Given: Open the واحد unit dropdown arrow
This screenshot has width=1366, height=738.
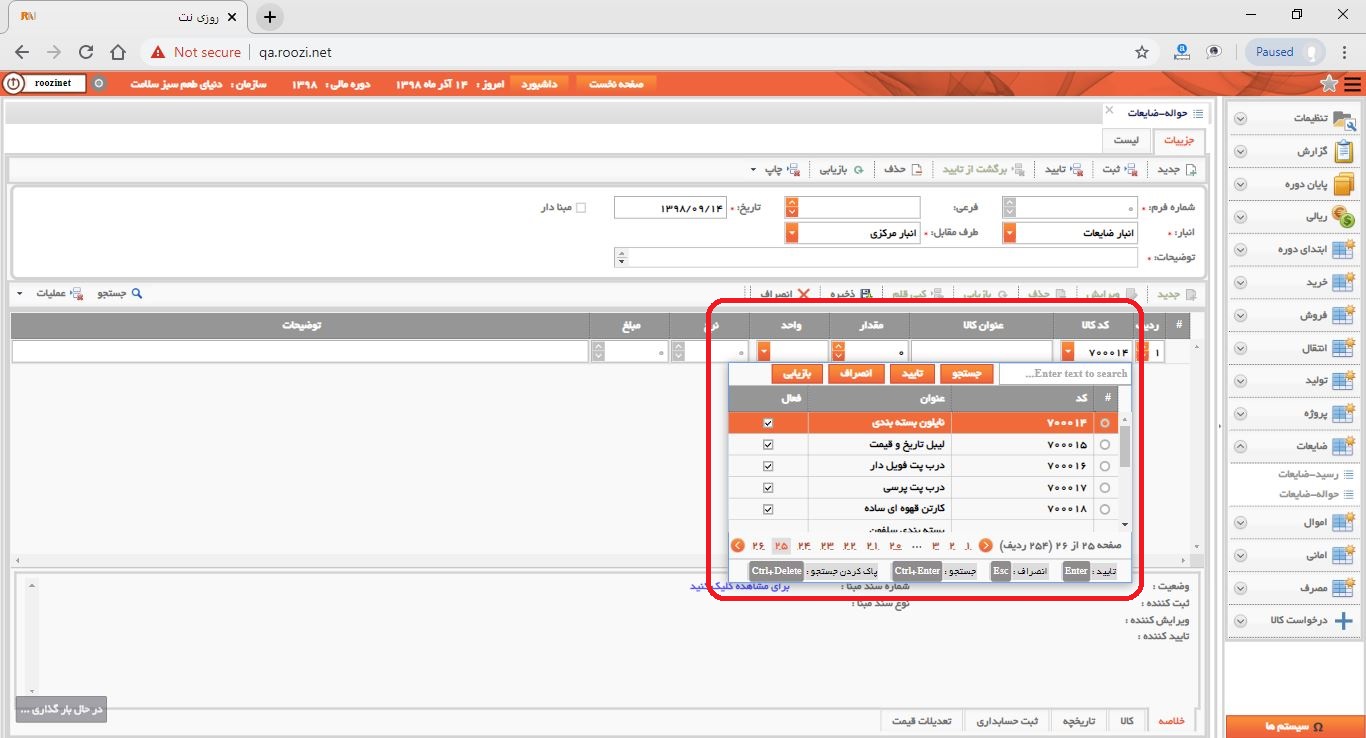Looking at the screenshot, I should tap(765, 352).
